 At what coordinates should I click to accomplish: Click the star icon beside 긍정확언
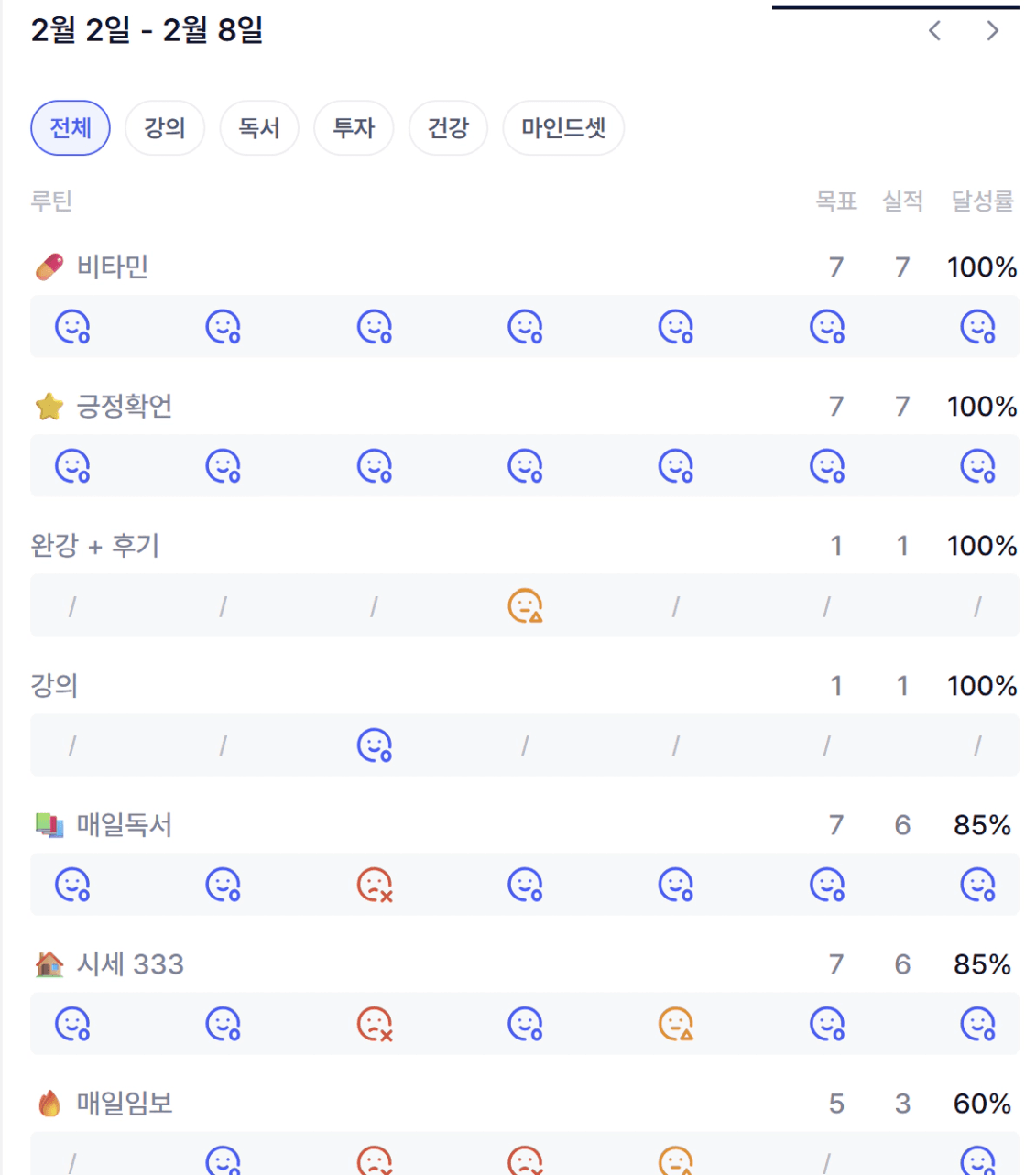(x=49, y=407)
